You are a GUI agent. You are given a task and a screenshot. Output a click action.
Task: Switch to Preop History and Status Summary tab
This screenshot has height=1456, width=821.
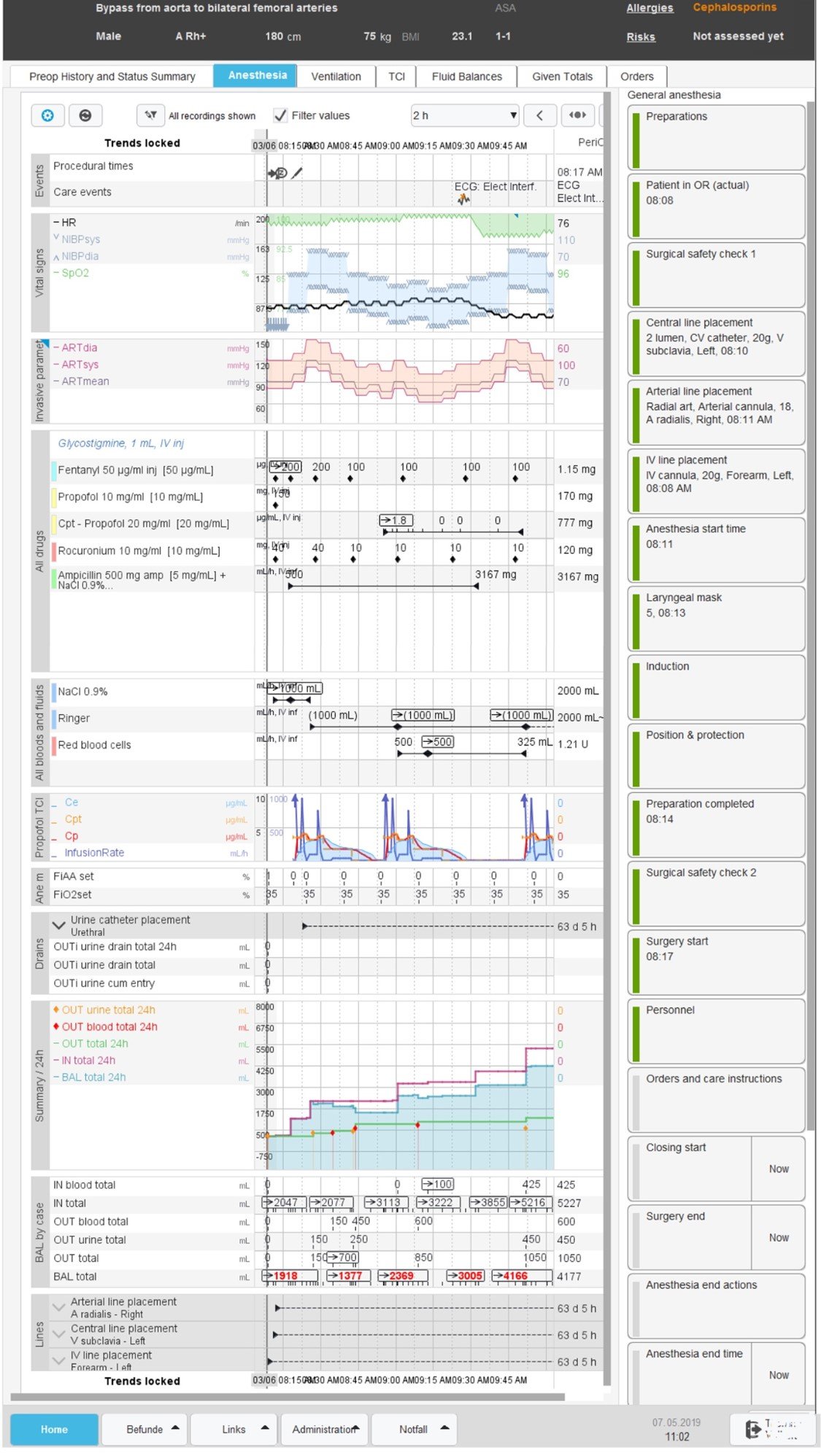point(112,77)
